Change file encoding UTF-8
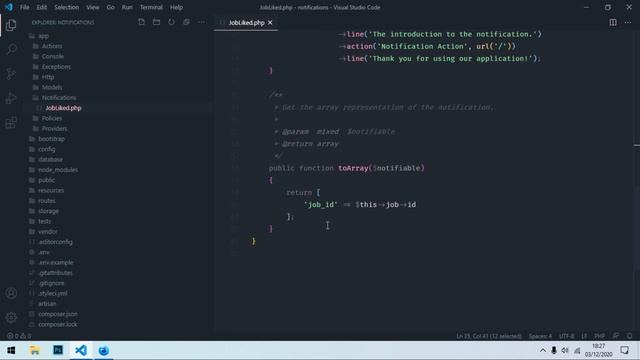Image resolution: width=640 pixels, height=360 pixels. 567,336
